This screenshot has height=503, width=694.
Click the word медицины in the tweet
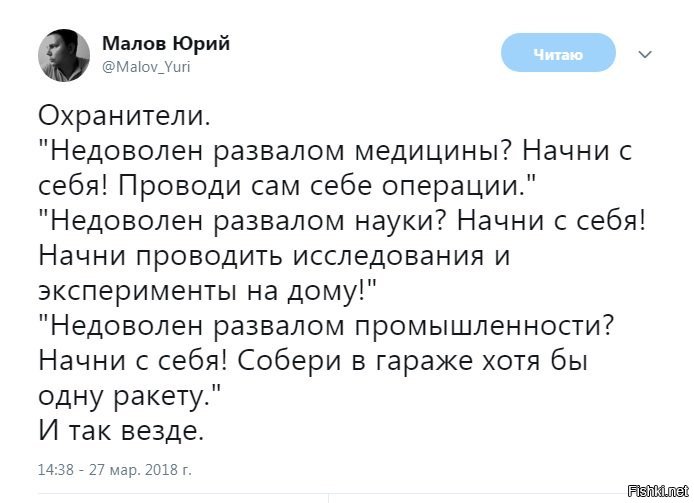pyautogui.click(x=433, y=153)
